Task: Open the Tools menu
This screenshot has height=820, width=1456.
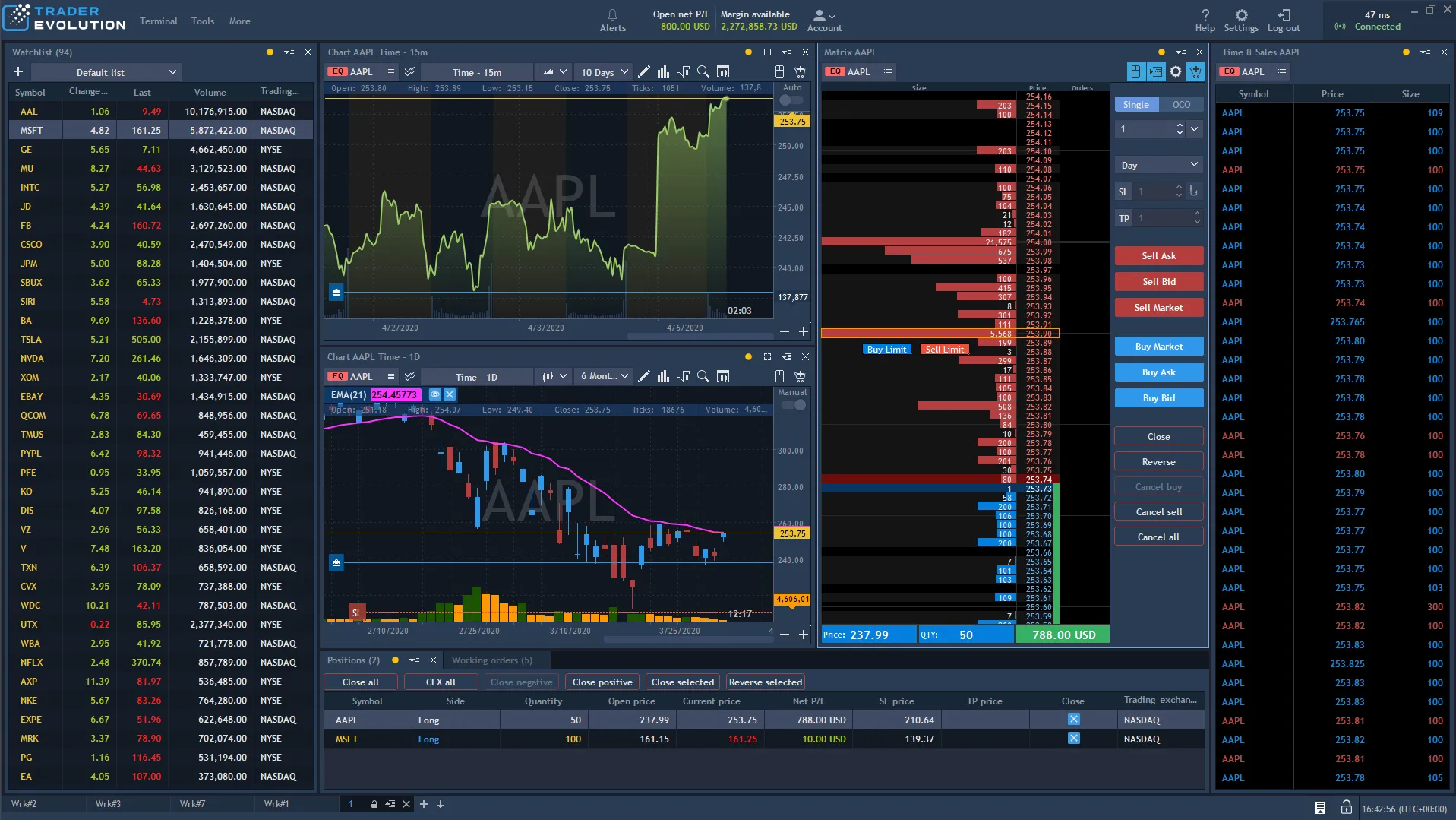Action: point(201,21)
